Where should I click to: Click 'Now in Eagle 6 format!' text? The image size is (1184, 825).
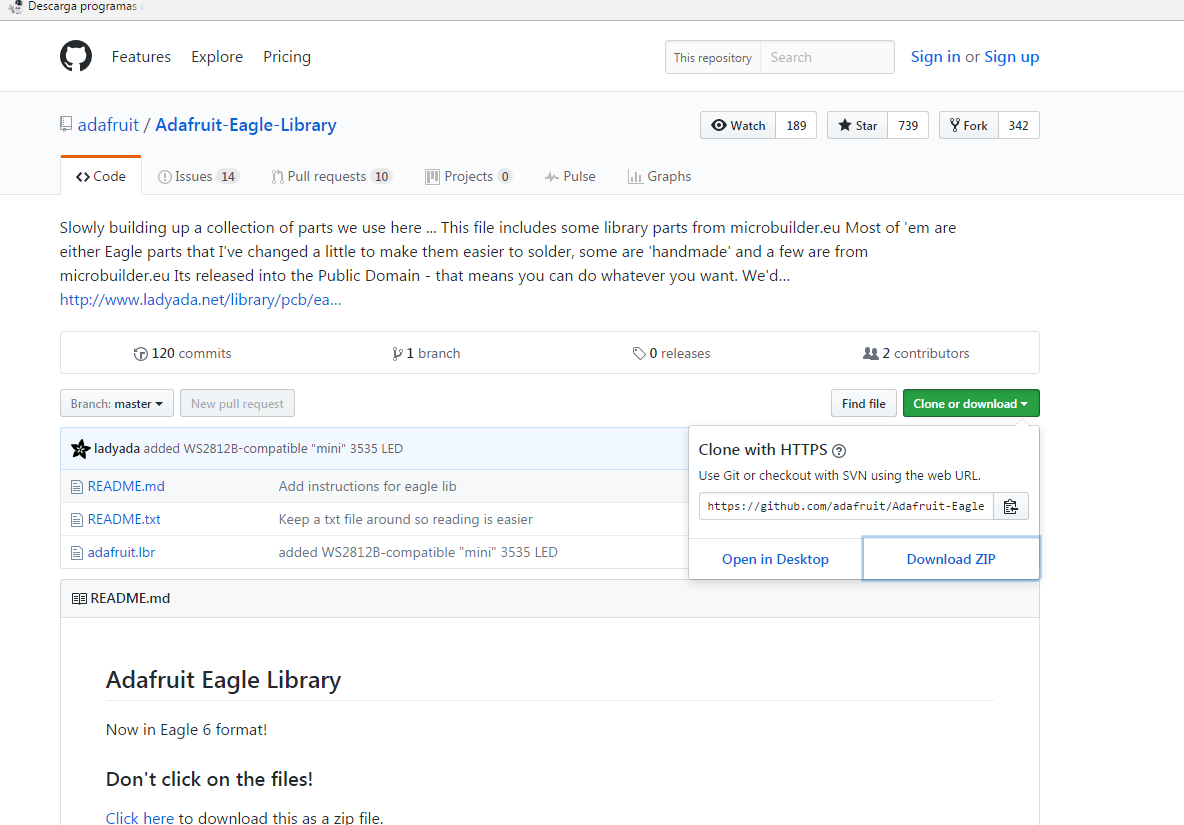click(x=187, y=730)
